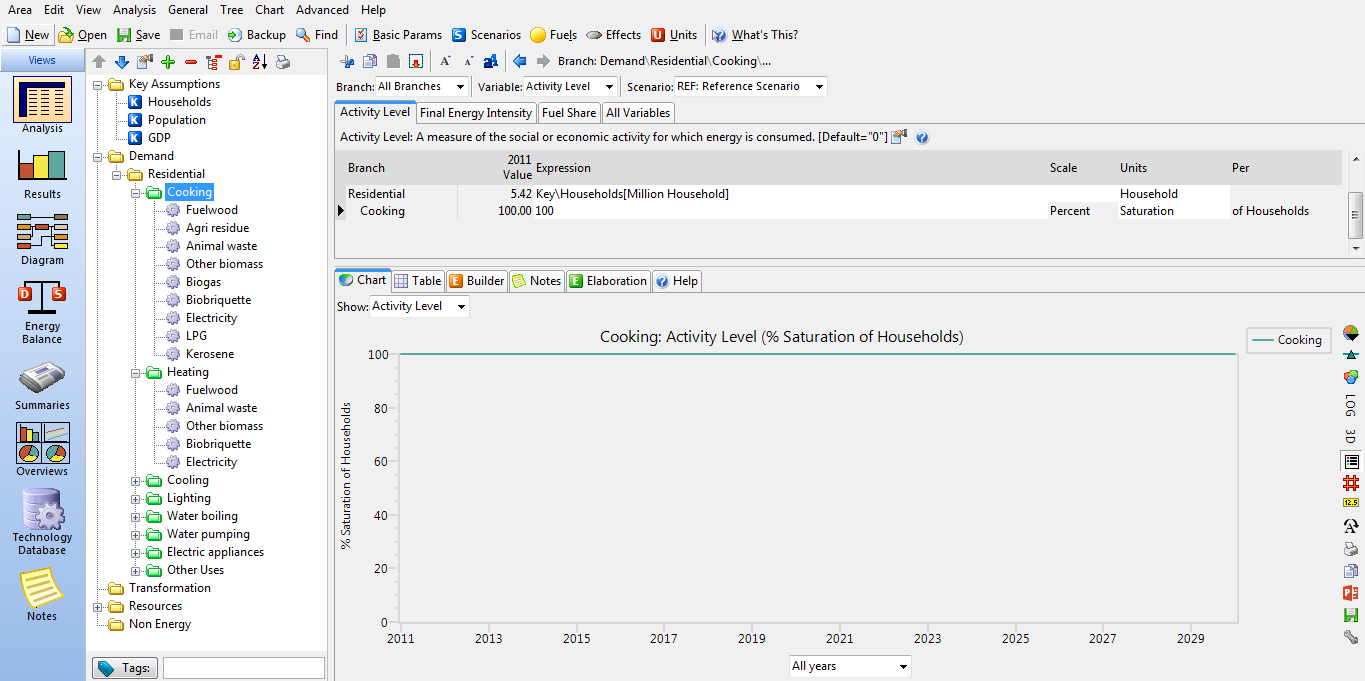Switch to the Table tab
Viewport: 1365px width, 681px height.
tap(418, 281)
